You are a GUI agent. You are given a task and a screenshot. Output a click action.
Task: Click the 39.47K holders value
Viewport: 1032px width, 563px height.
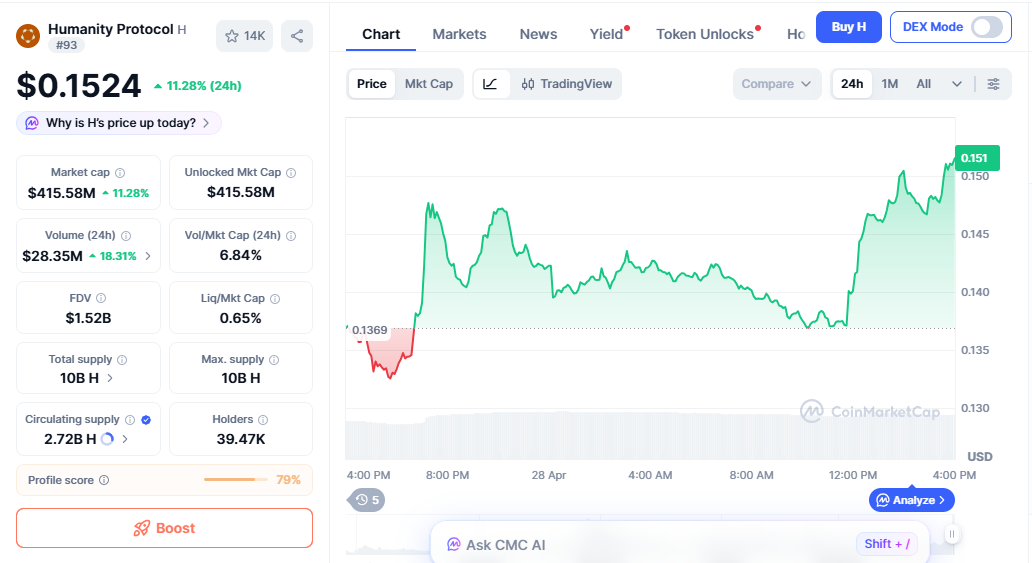pos(241,439)
